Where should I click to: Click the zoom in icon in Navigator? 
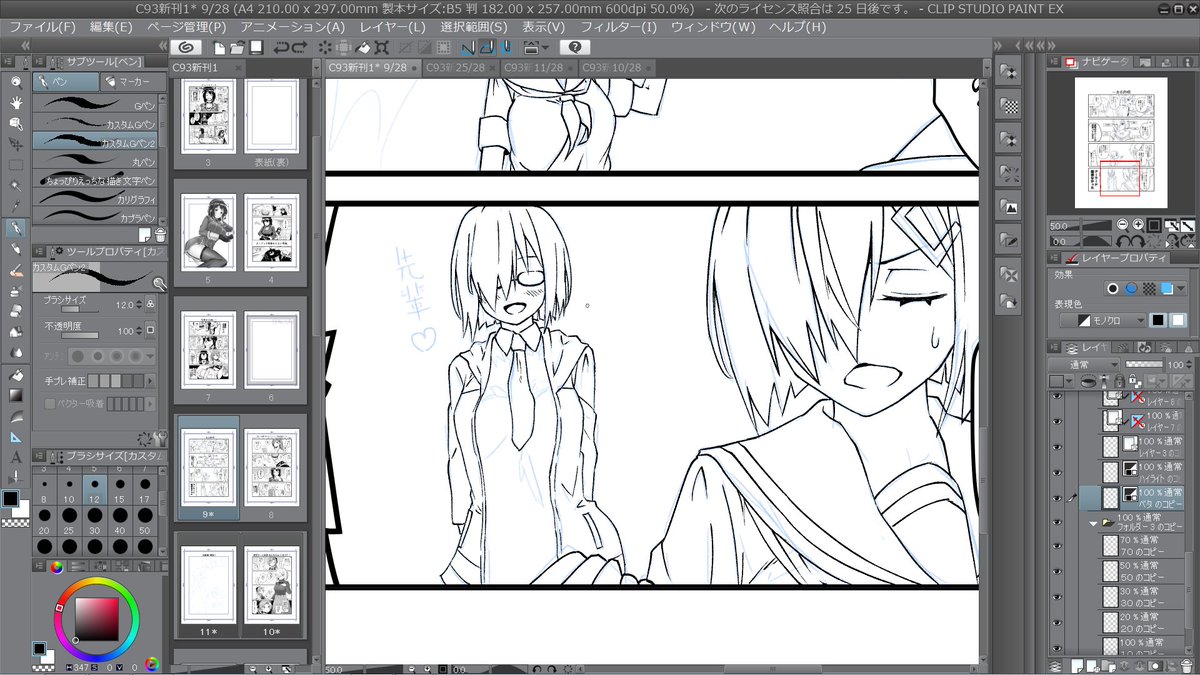1138,225
